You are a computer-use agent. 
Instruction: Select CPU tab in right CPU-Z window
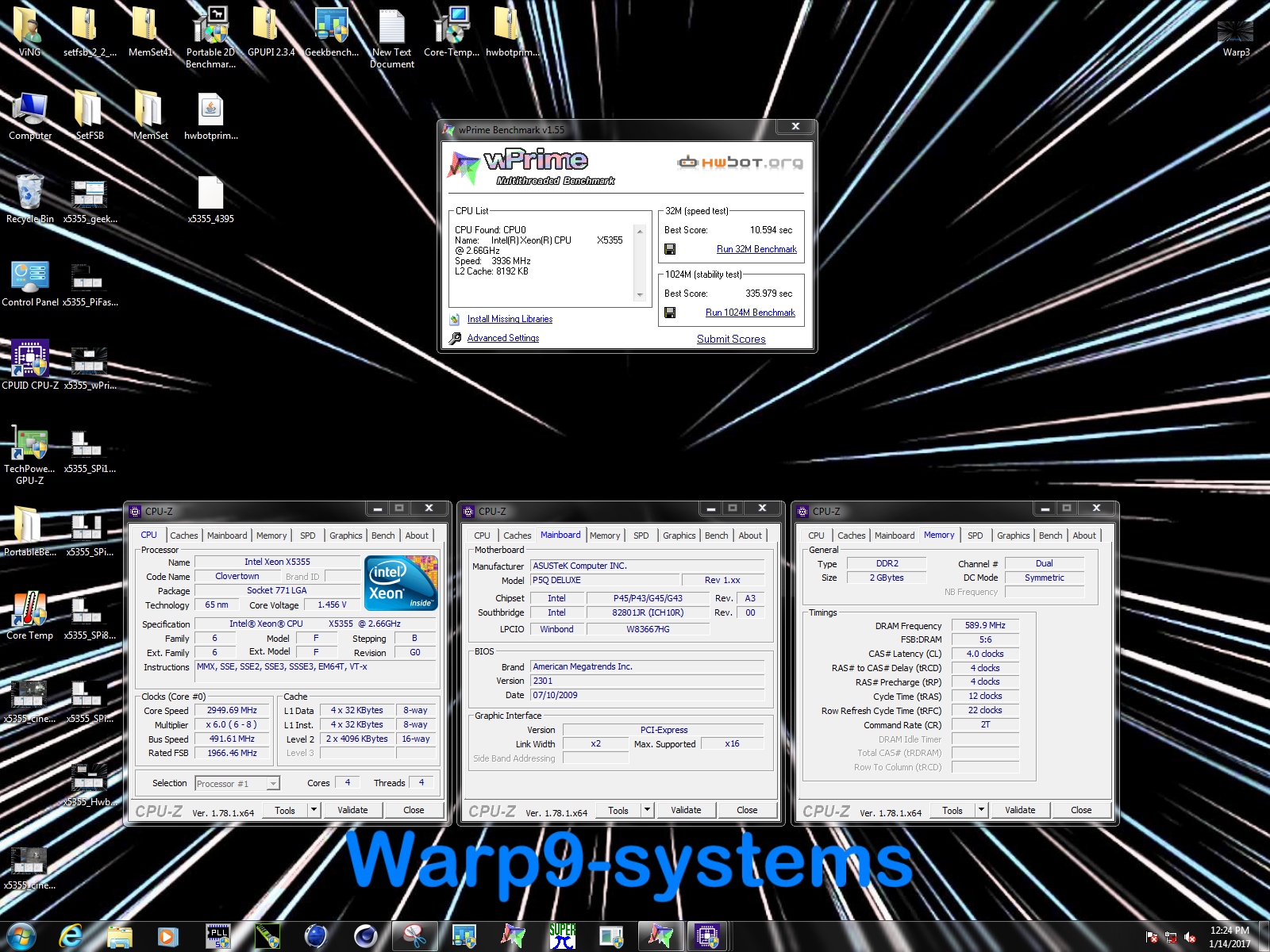coord(816,535)
